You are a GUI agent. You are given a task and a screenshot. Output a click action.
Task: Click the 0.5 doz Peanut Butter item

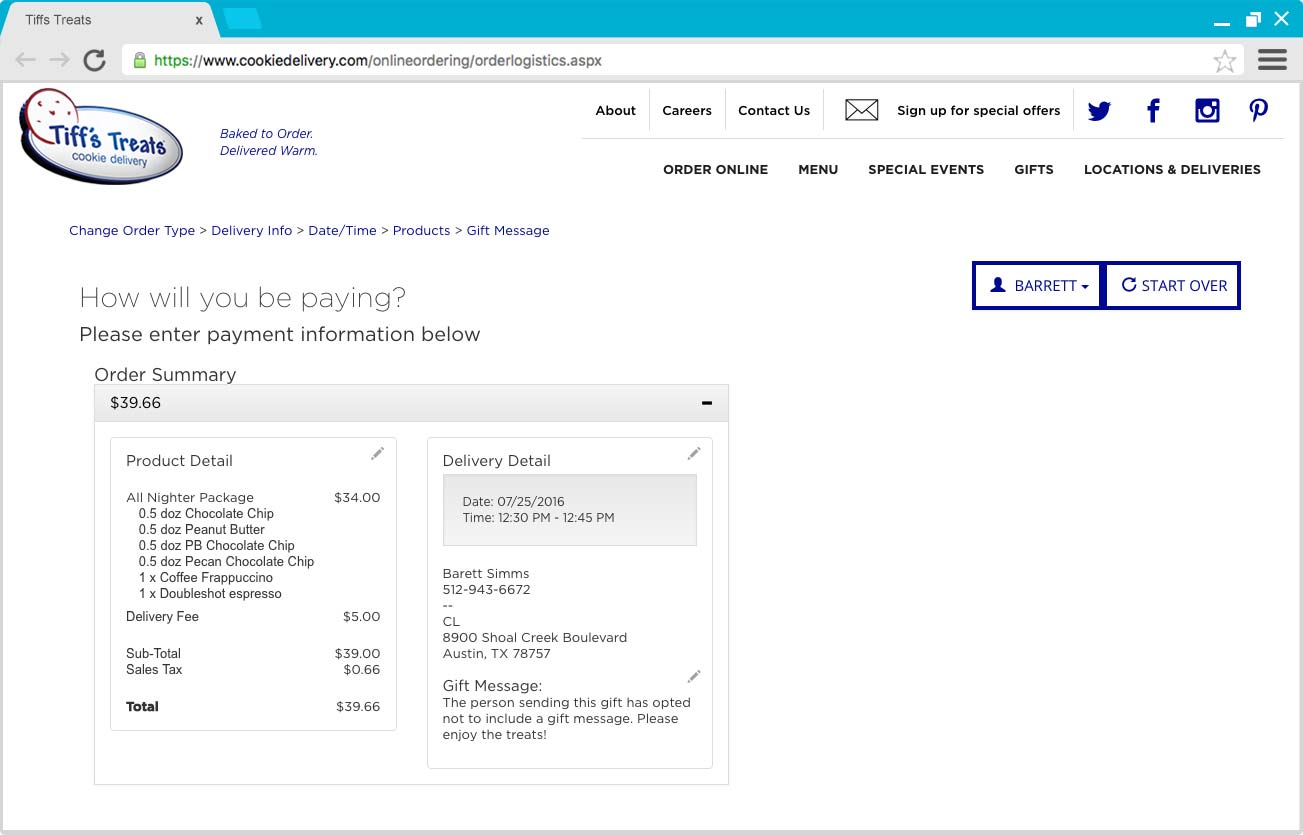point(202,530)
